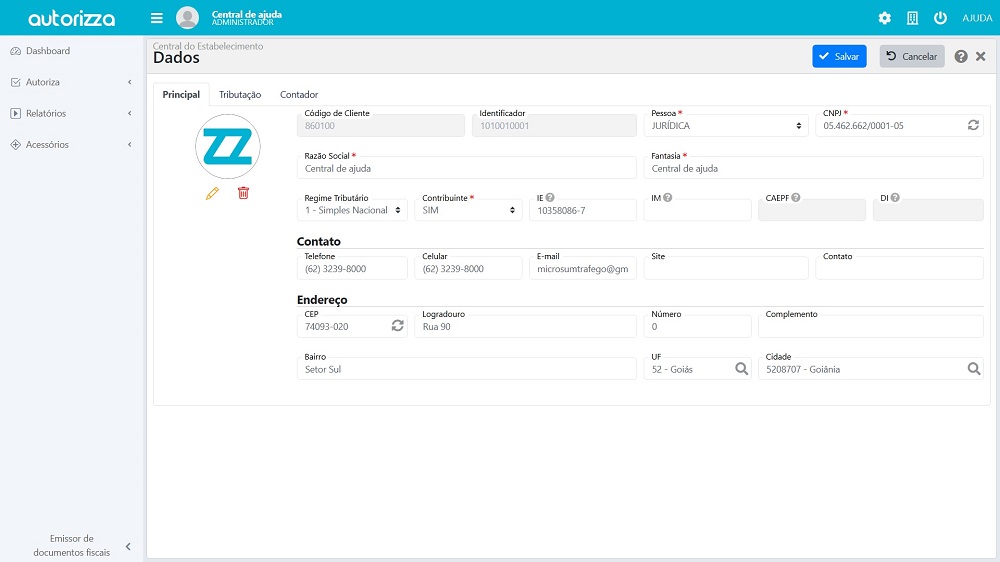The width and height of the screenshot is (1000, 562).
Task: Click the building icon in header
Action: click(x=912, y=18)
